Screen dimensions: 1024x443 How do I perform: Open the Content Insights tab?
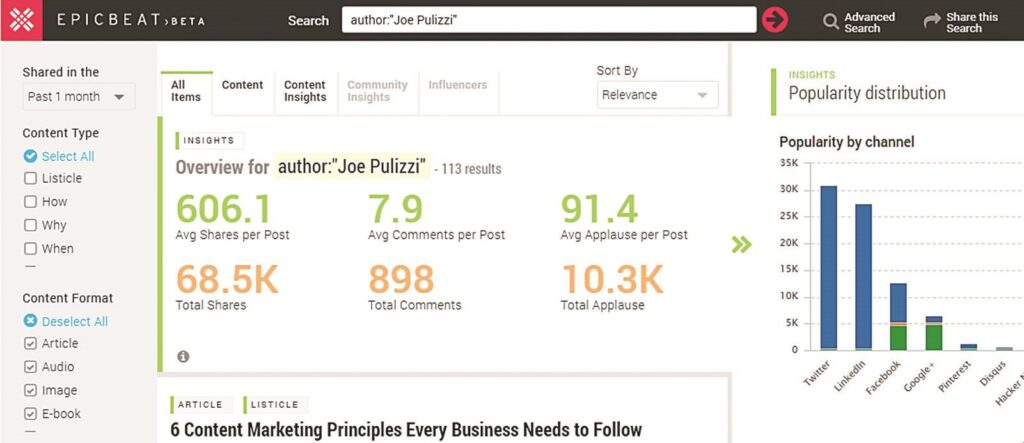click(305, 91)
